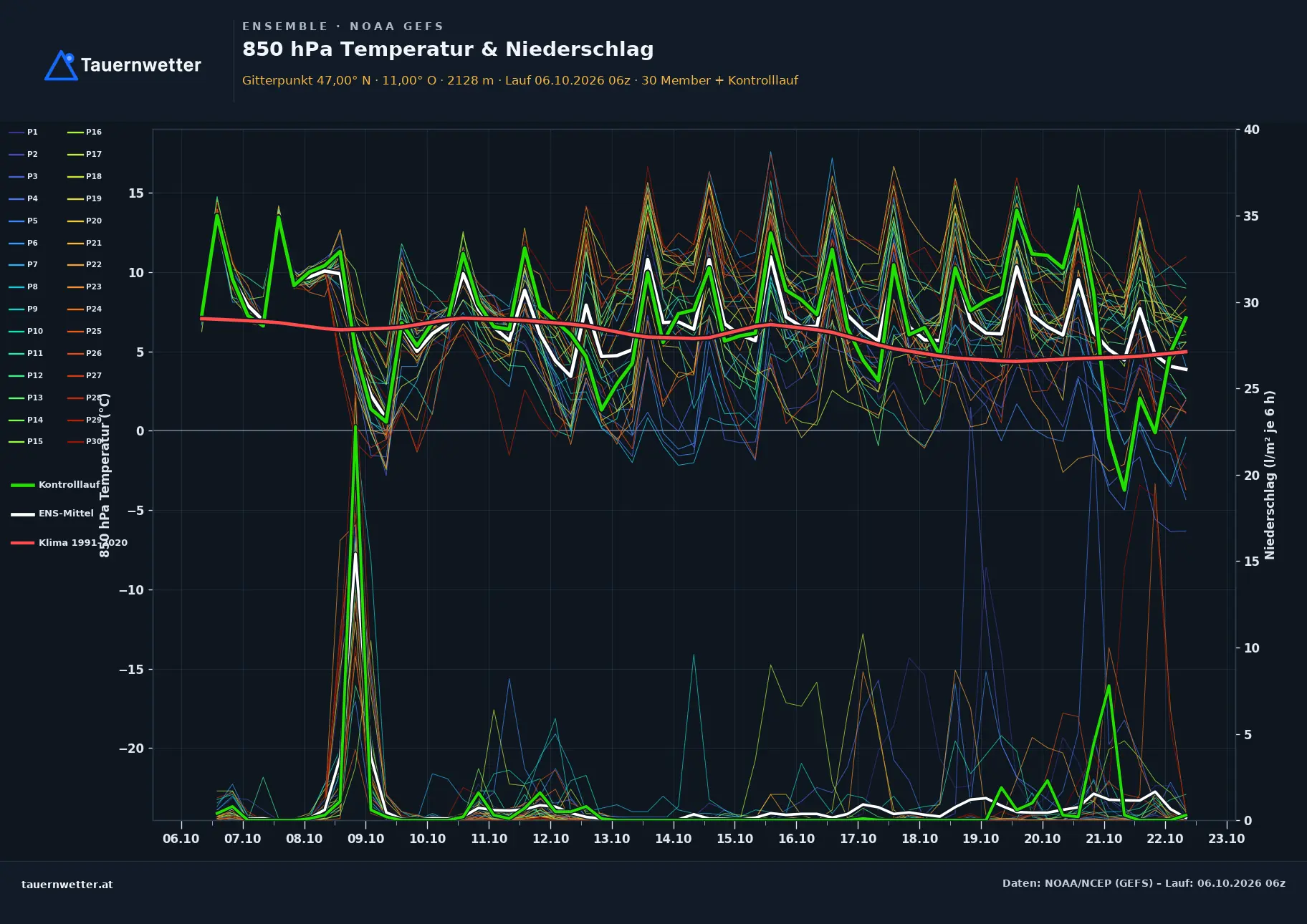Screen dimensions: 1307x924
Task: Select the P2 legend entry
Action: [24, 155]
